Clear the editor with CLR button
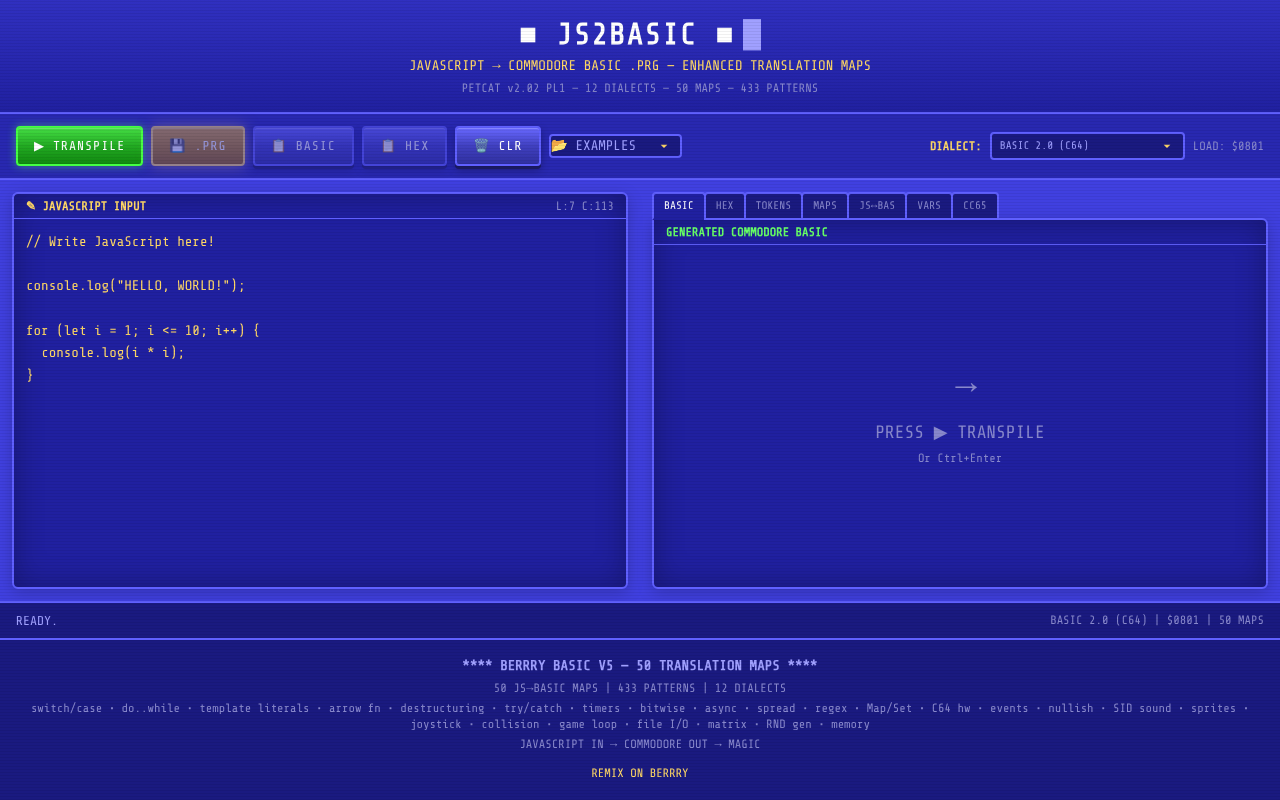The image size is (1280, 800). tap(498, 146)
